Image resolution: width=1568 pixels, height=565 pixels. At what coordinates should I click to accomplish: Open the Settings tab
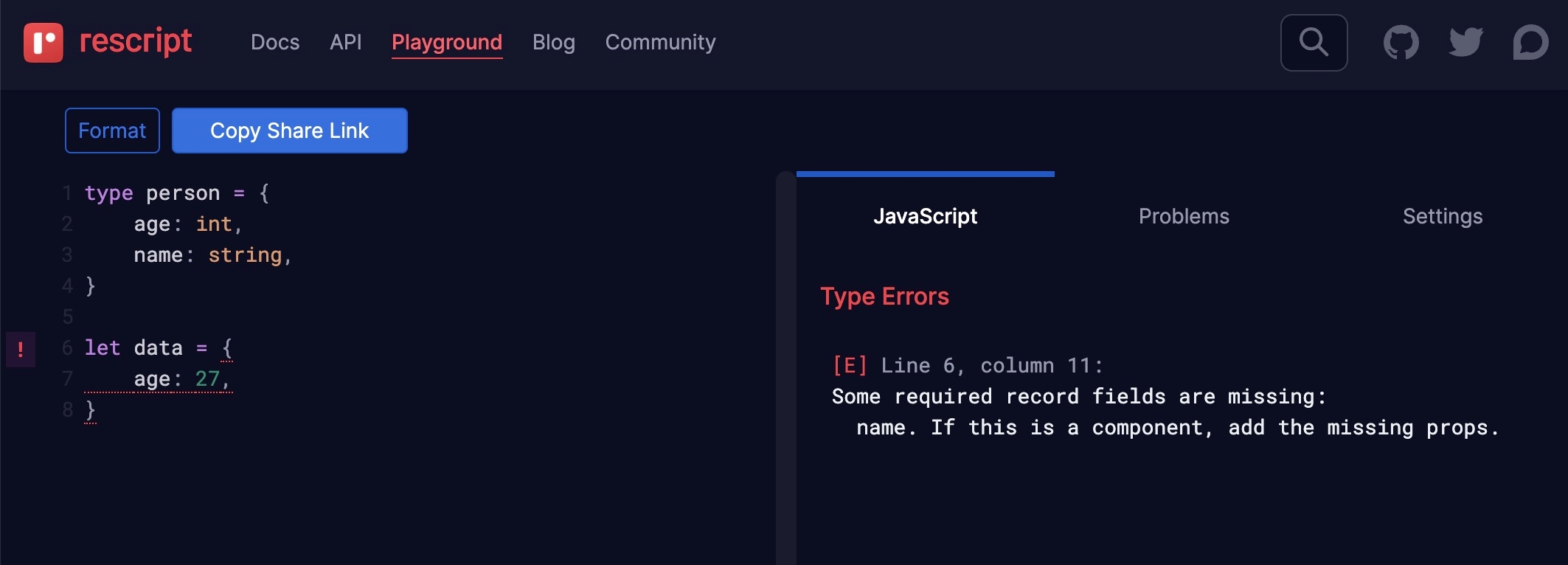1442,216
